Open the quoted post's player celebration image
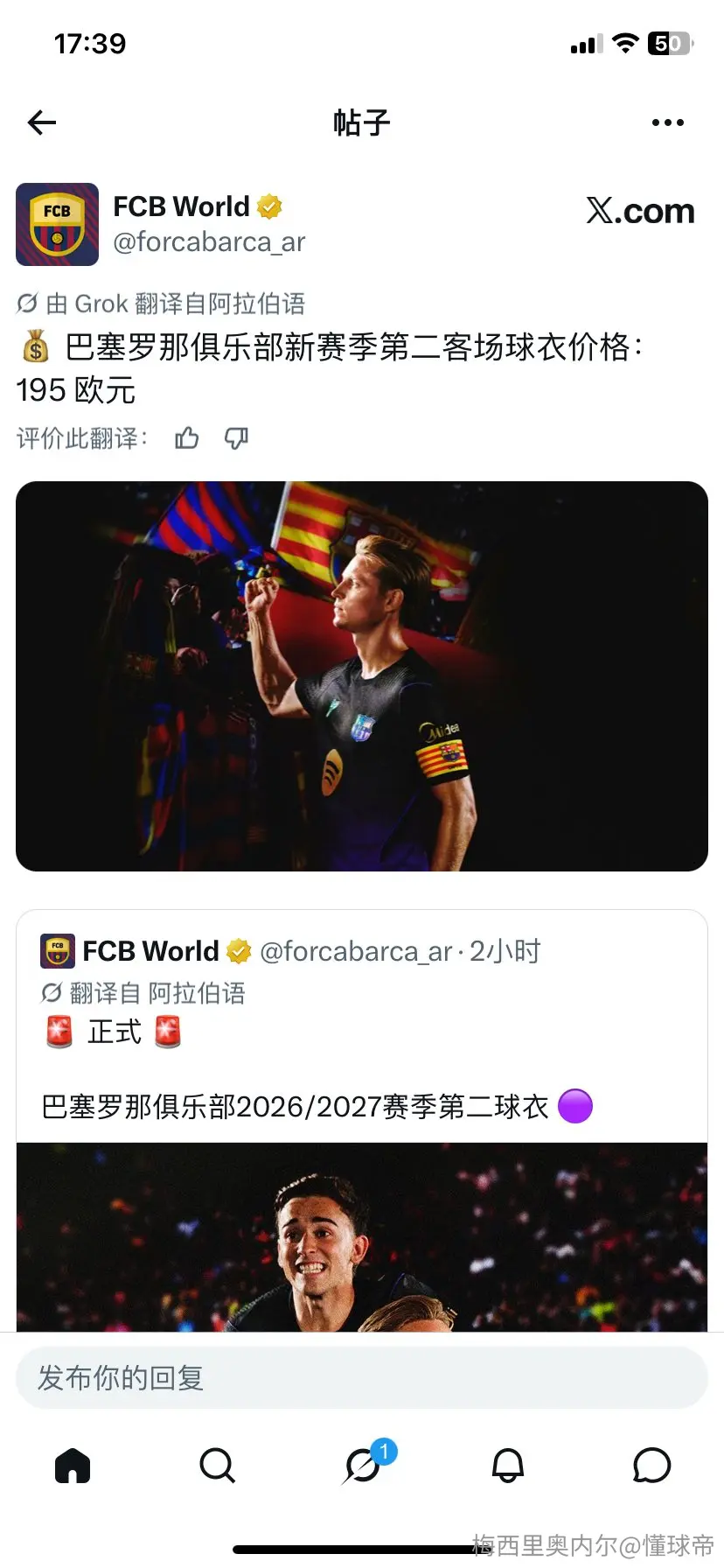Viewport: 724px width, 1568px height. click(x=362, y=1237)
